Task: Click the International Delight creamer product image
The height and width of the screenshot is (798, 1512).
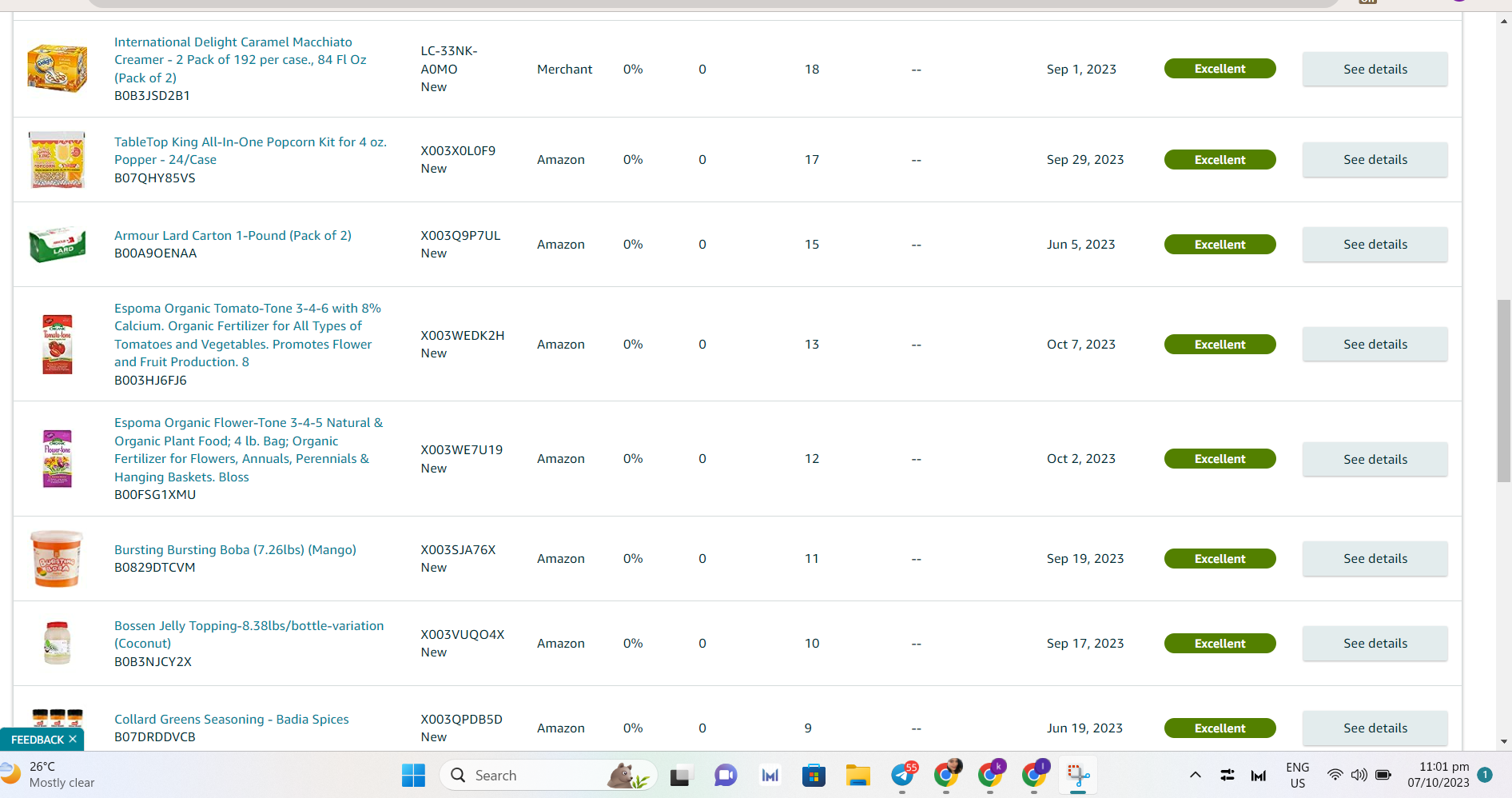Action: [x=58, y=69]
